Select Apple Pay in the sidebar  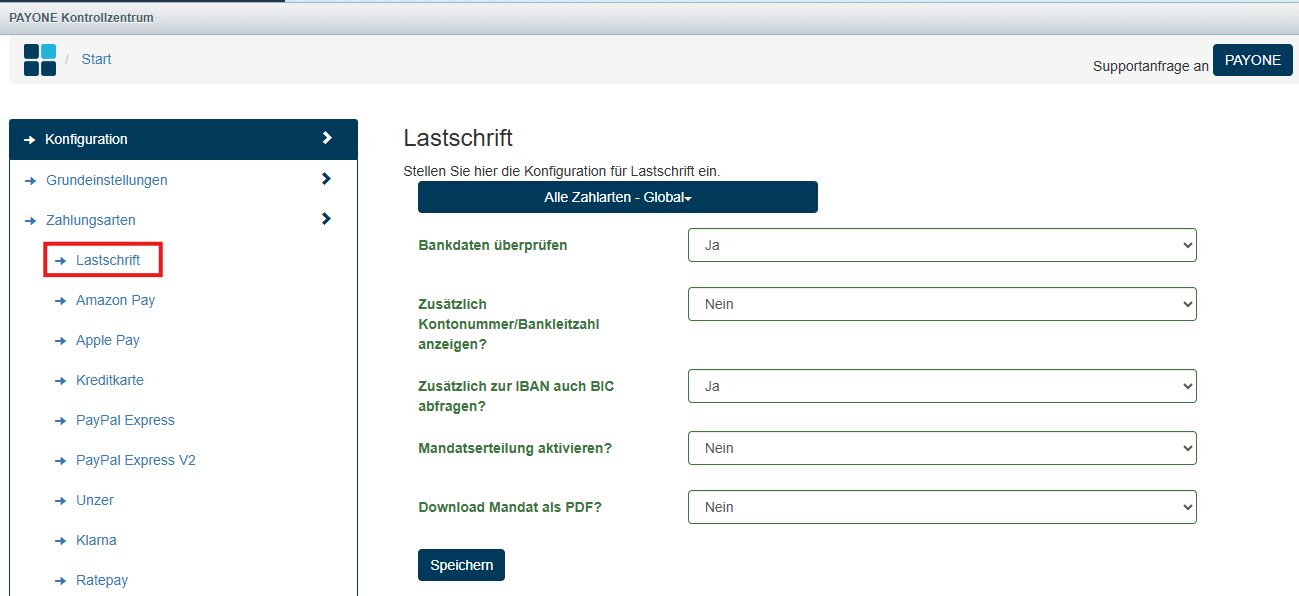(x=108, y=340)
